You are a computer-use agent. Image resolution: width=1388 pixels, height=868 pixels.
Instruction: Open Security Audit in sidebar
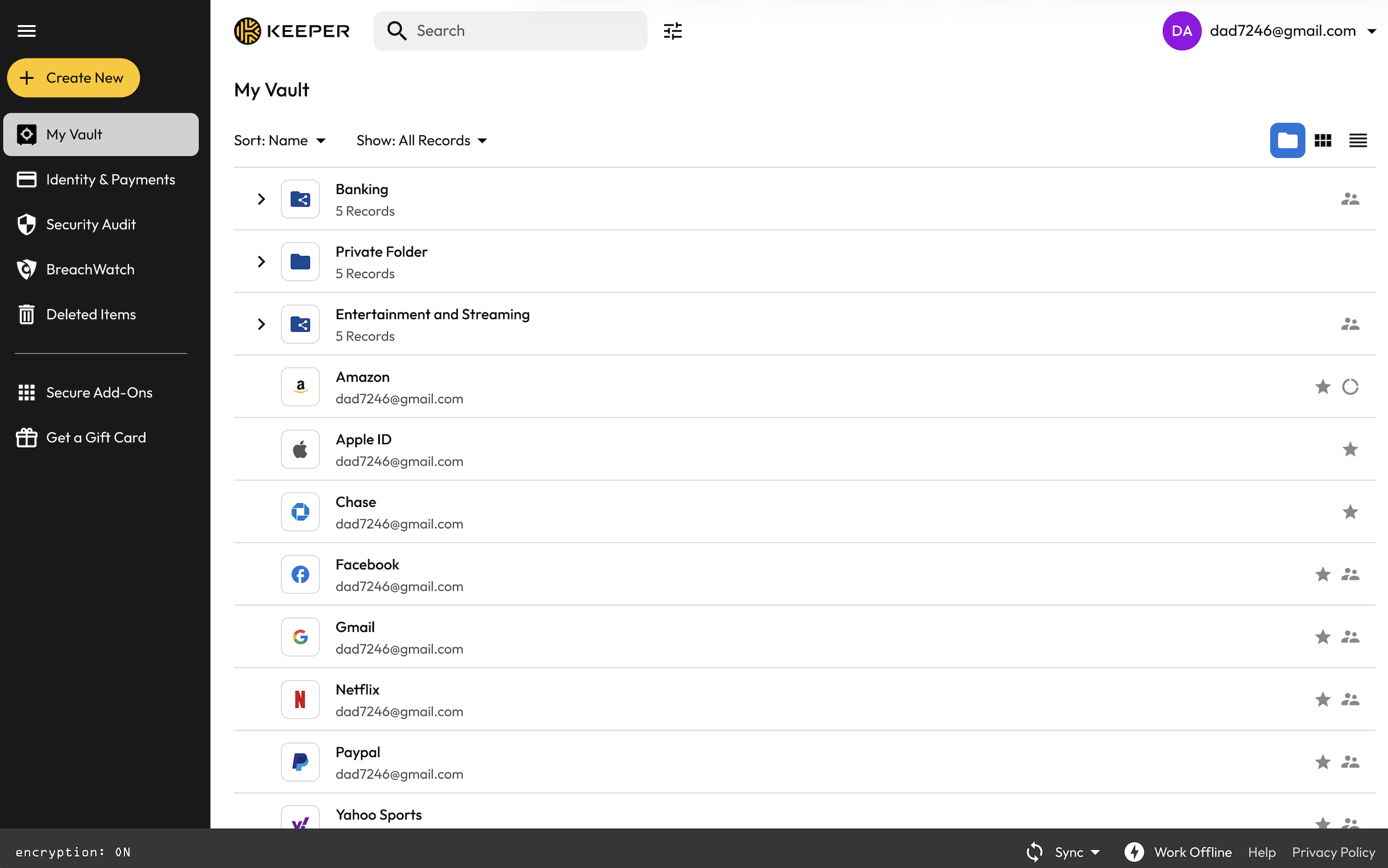[91, 225]
